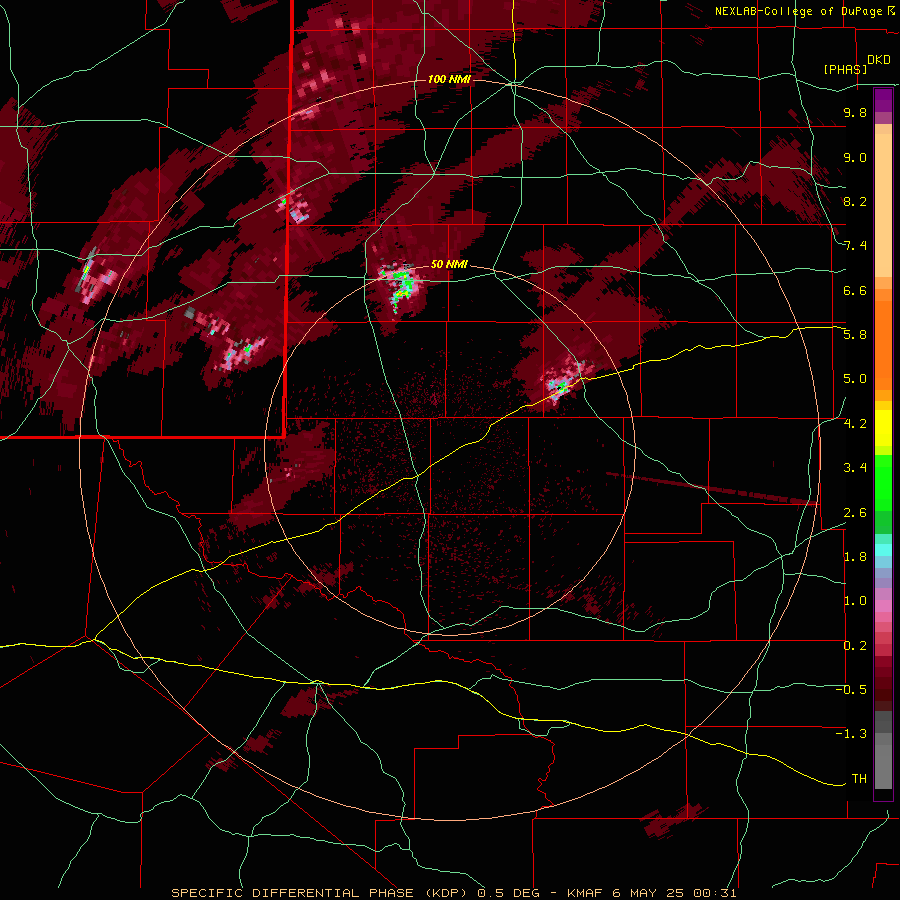The width and height of the screenshot is (900, 900).
Task: Pick the pink band on color scale
Action: [x=883, y=606]
